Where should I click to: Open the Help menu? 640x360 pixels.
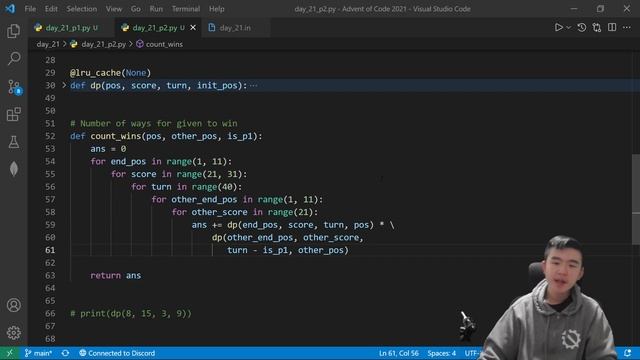point(217,9)
